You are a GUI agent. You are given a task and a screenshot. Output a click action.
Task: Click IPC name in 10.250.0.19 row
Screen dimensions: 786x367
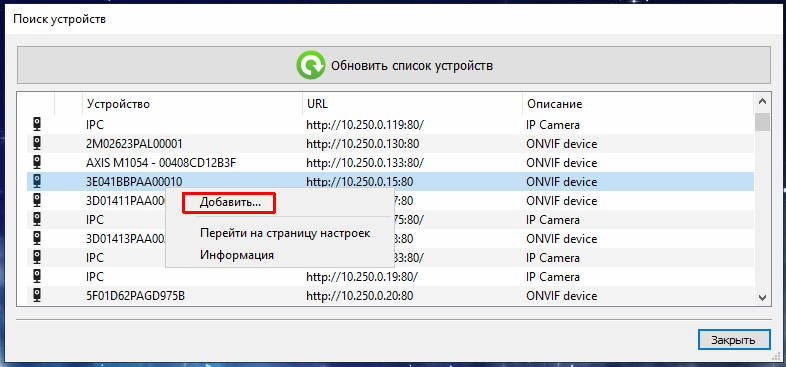tap(95, 277)
